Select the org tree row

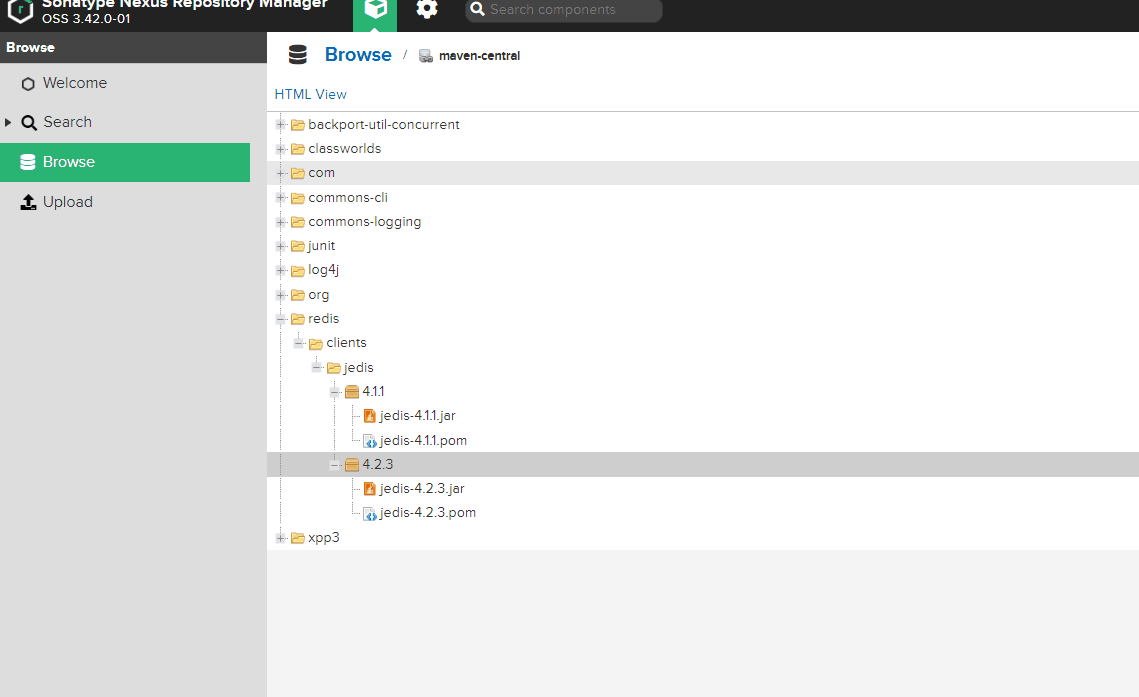coord(703,295)
